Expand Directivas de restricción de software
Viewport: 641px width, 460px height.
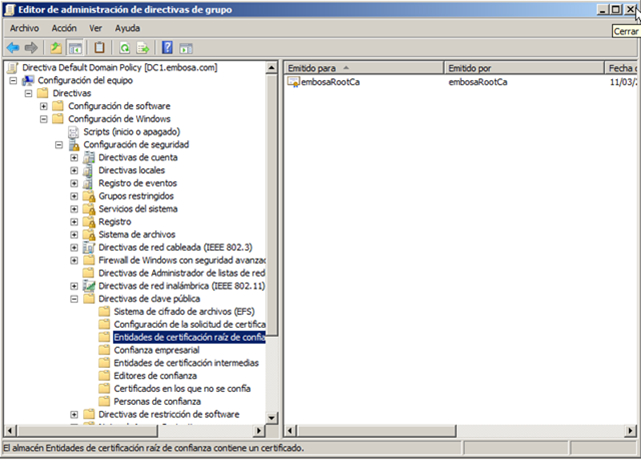pyautogui.click(x=74, y=413)
